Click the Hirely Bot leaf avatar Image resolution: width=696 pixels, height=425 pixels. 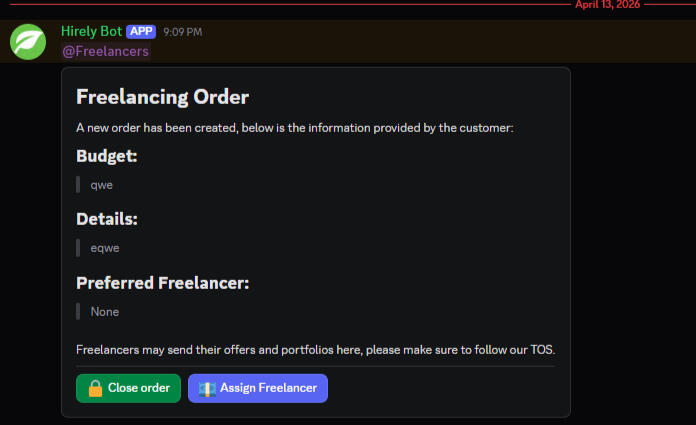[x=28, y=41]
